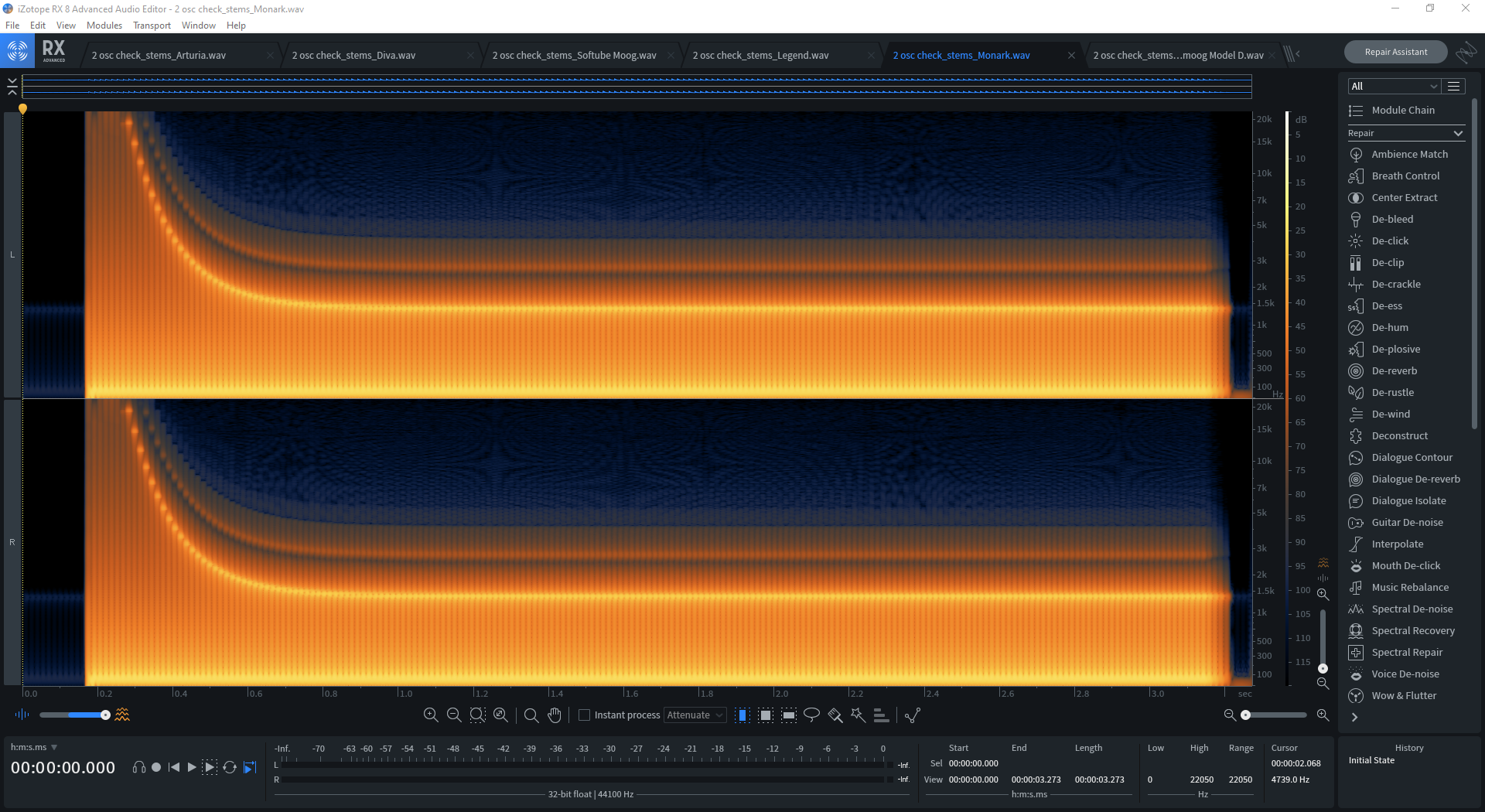
Task: Toggle the right (R) channel selection
Action: tap(12, 543)
